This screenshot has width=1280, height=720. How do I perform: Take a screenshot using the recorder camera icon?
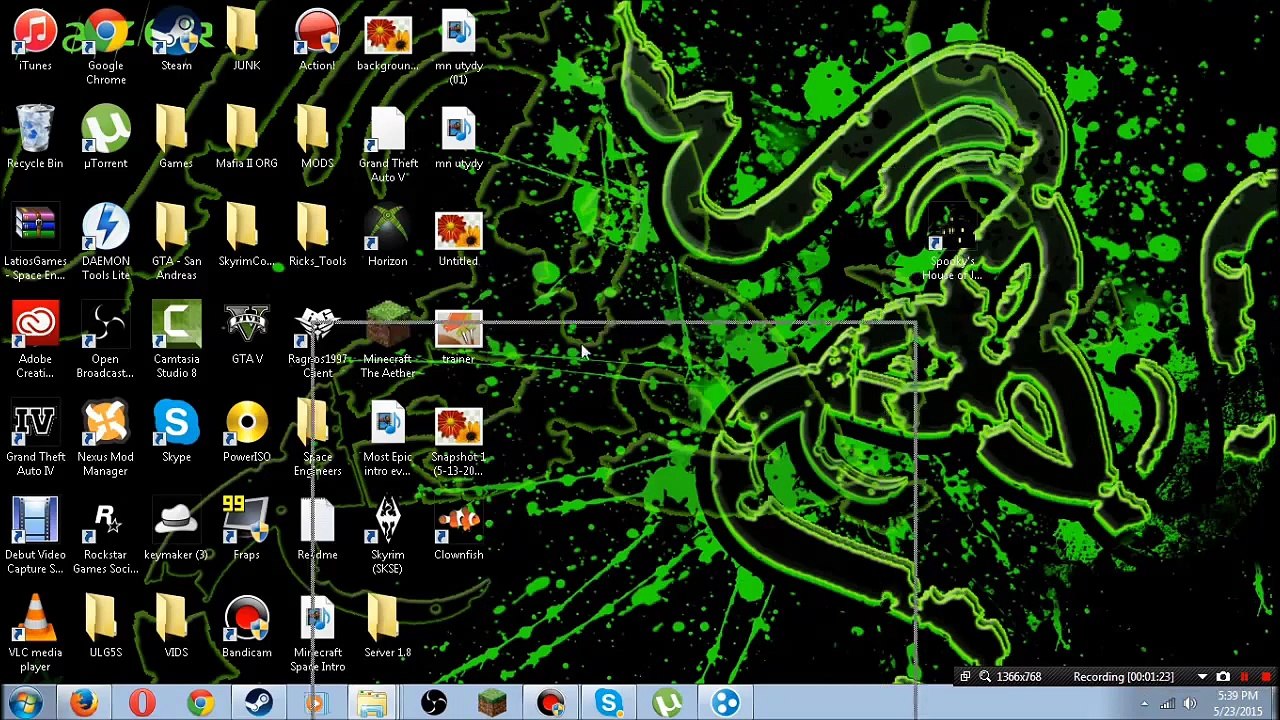[x=1223, y=677]
